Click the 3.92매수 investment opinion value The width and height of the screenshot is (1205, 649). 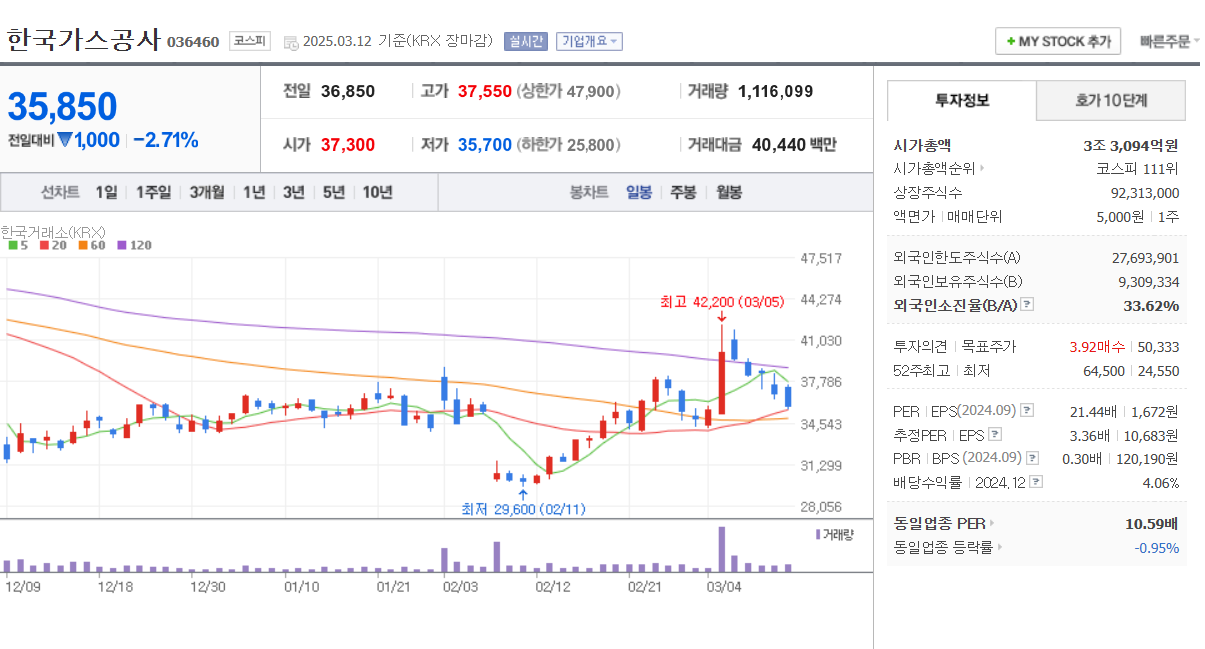(x=1097, y=347)
